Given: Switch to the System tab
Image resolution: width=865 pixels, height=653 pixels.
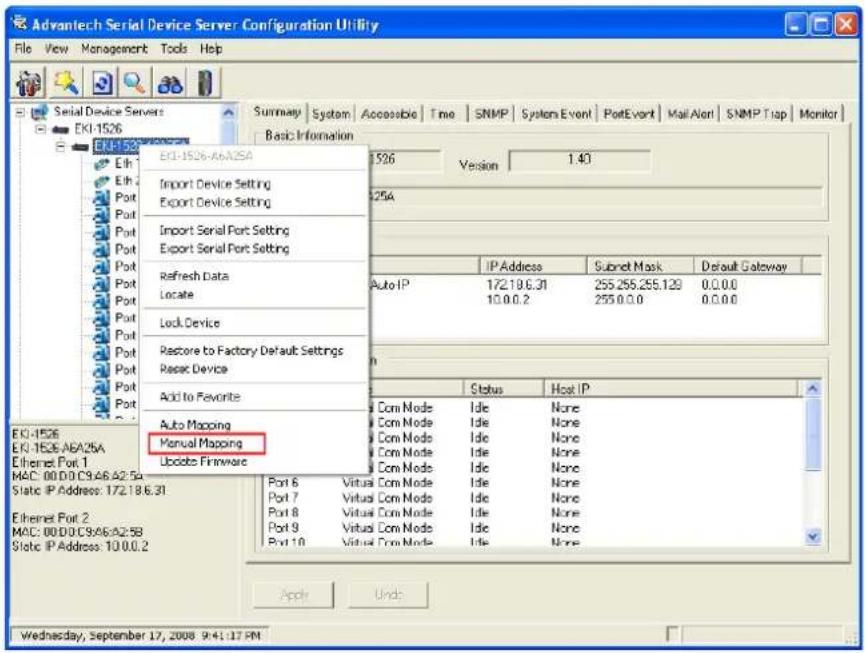Looking at the screenshot, I should tap(331, 114).
